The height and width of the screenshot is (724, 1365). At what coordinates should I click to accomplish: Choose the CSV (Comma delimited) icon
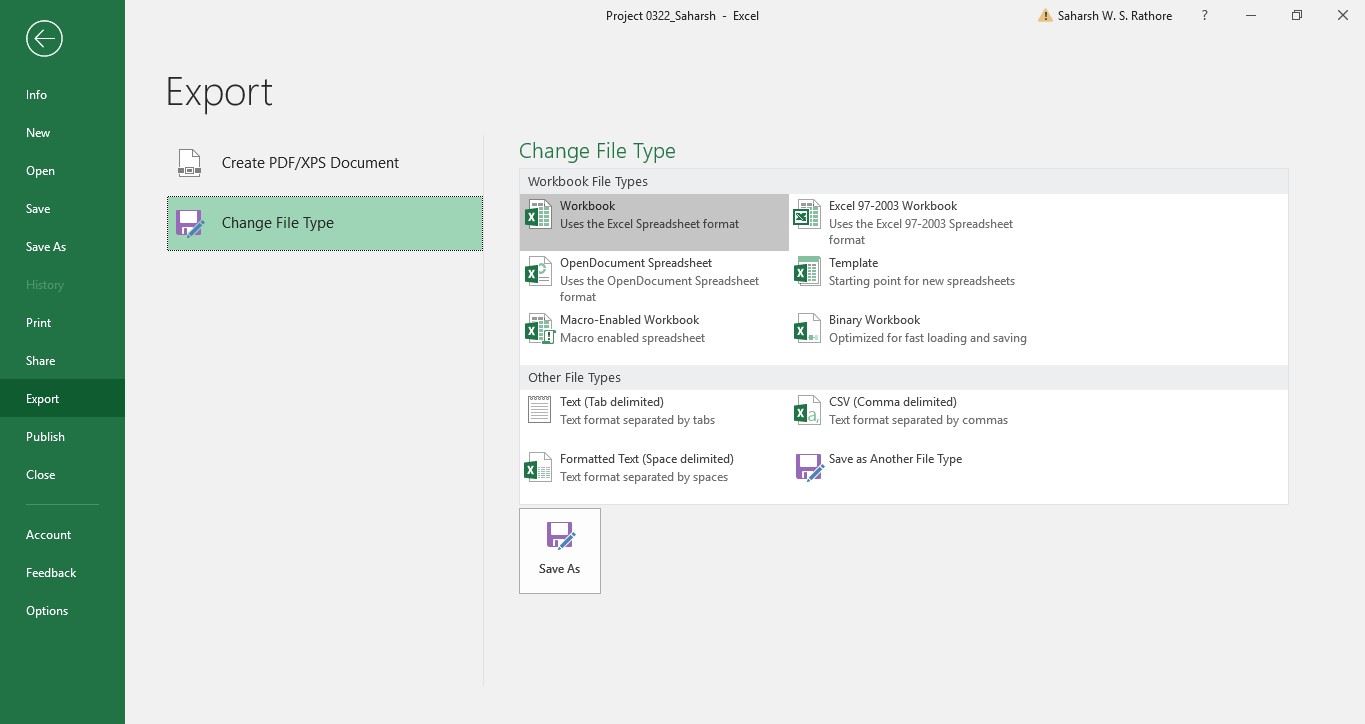pos(807,410)
